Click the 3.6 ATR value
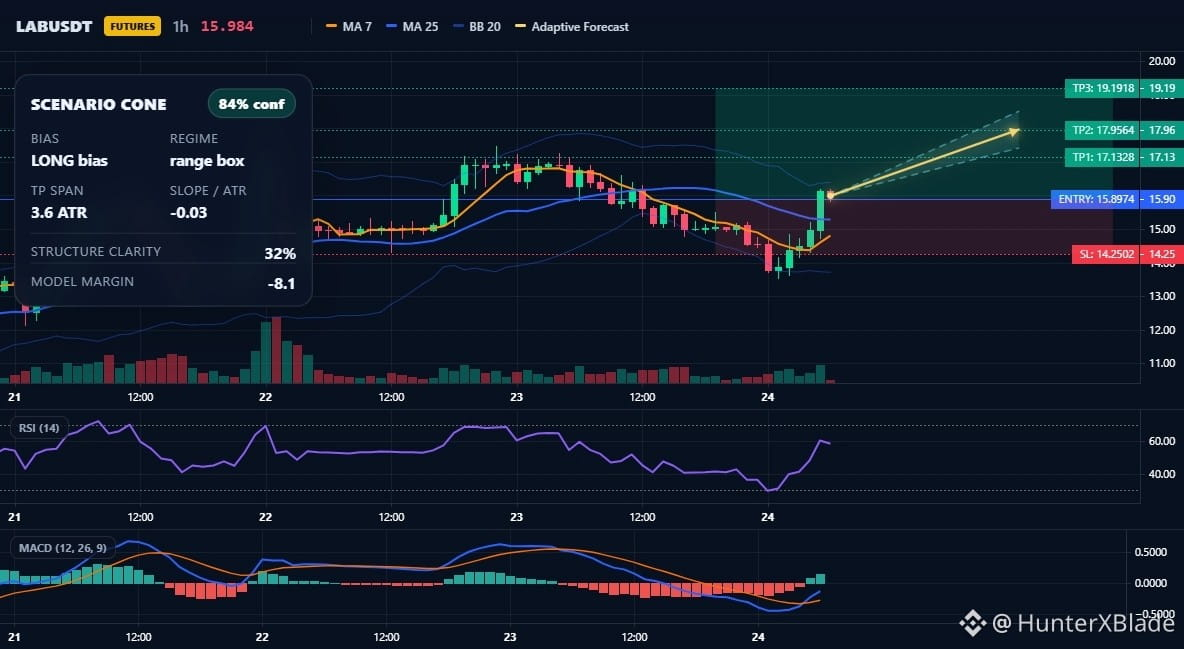This screenshot has width=1184, height=649. (59, 212)
